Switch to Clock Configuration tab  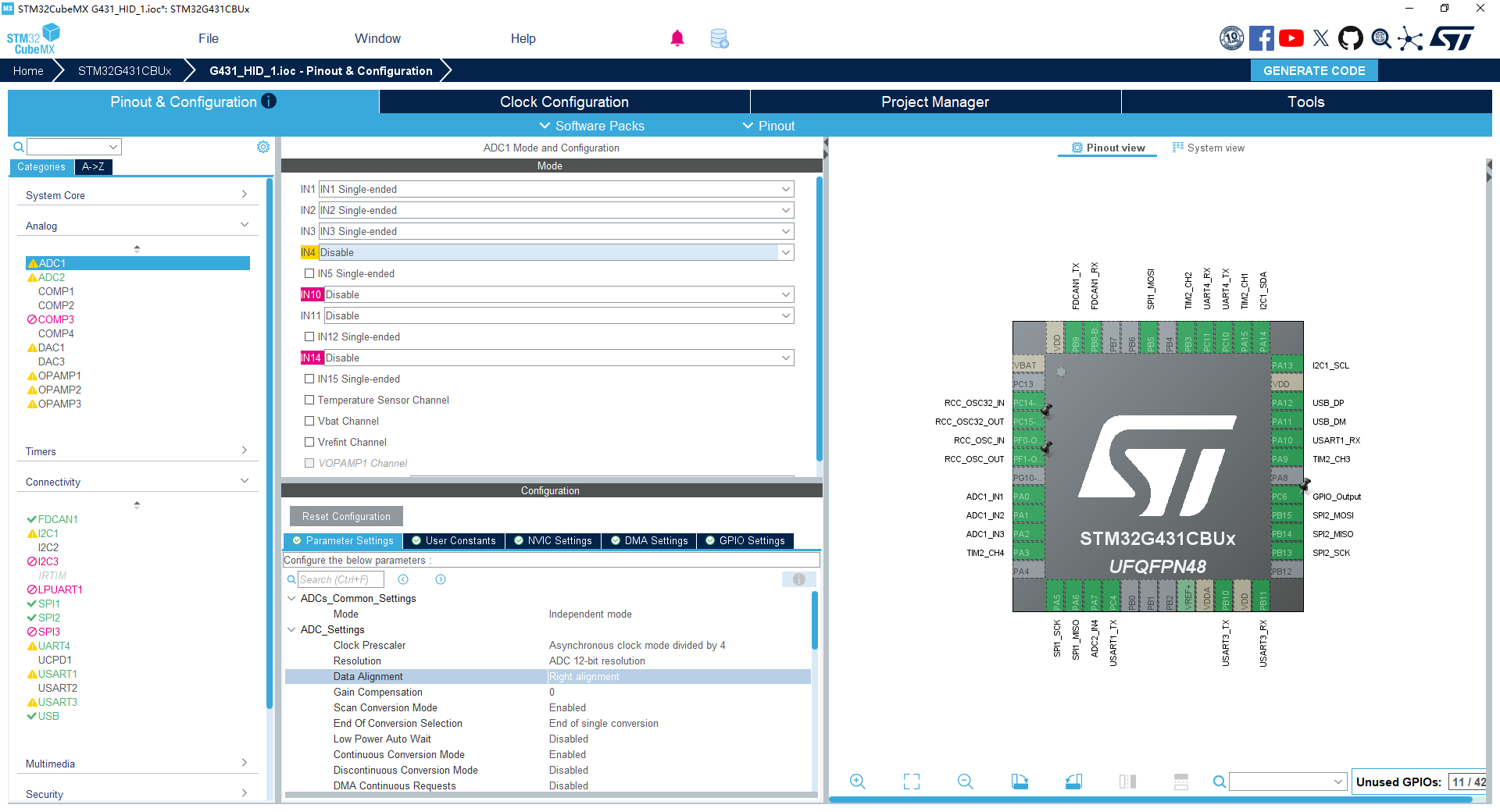pos(564,101)
